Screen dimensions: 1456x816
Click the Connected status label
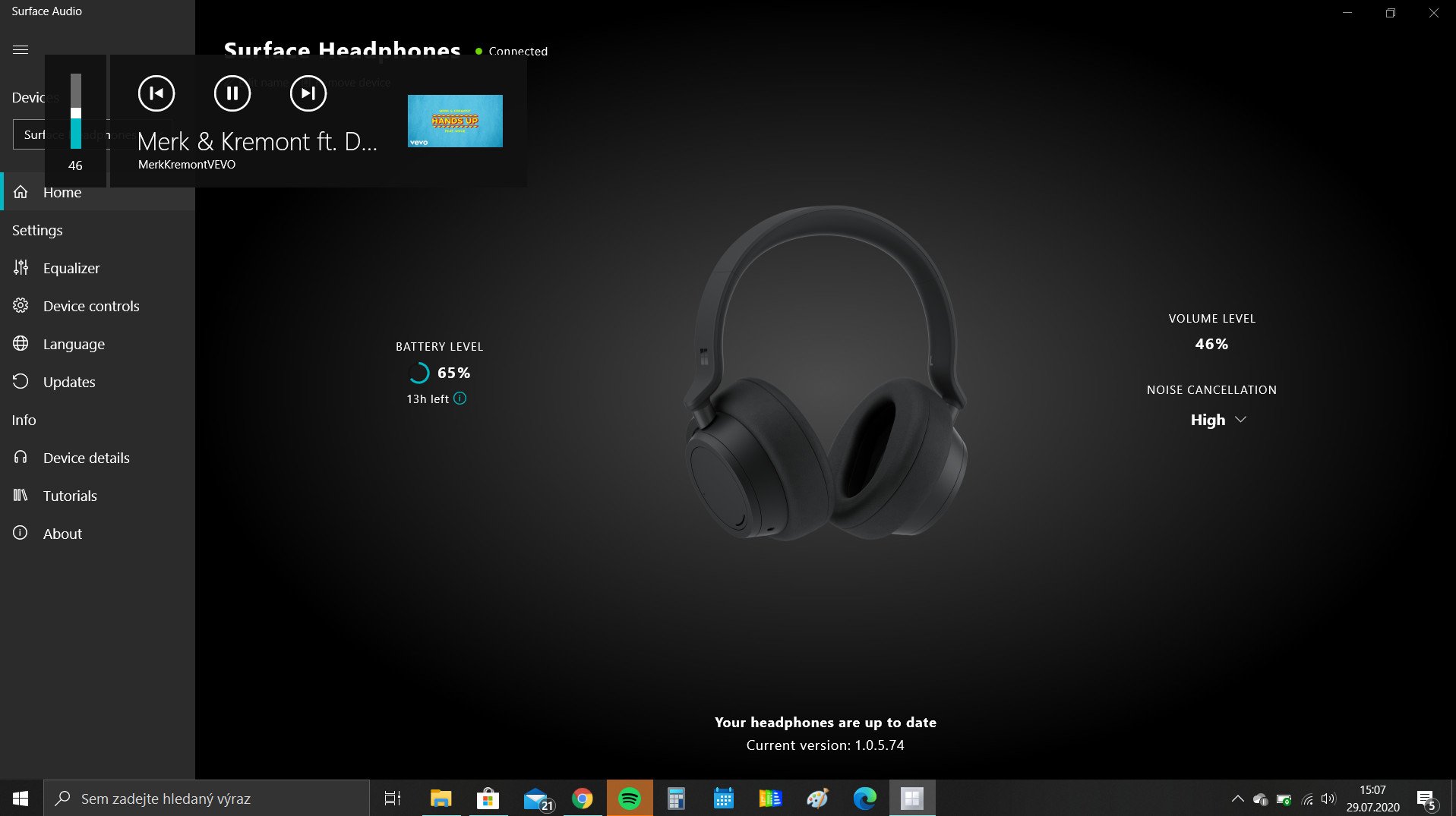click(518, 51)
